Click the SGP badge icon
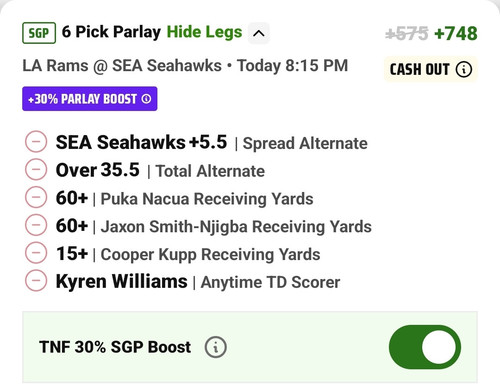Screen dimensions: 500x384 pos(39,33)
